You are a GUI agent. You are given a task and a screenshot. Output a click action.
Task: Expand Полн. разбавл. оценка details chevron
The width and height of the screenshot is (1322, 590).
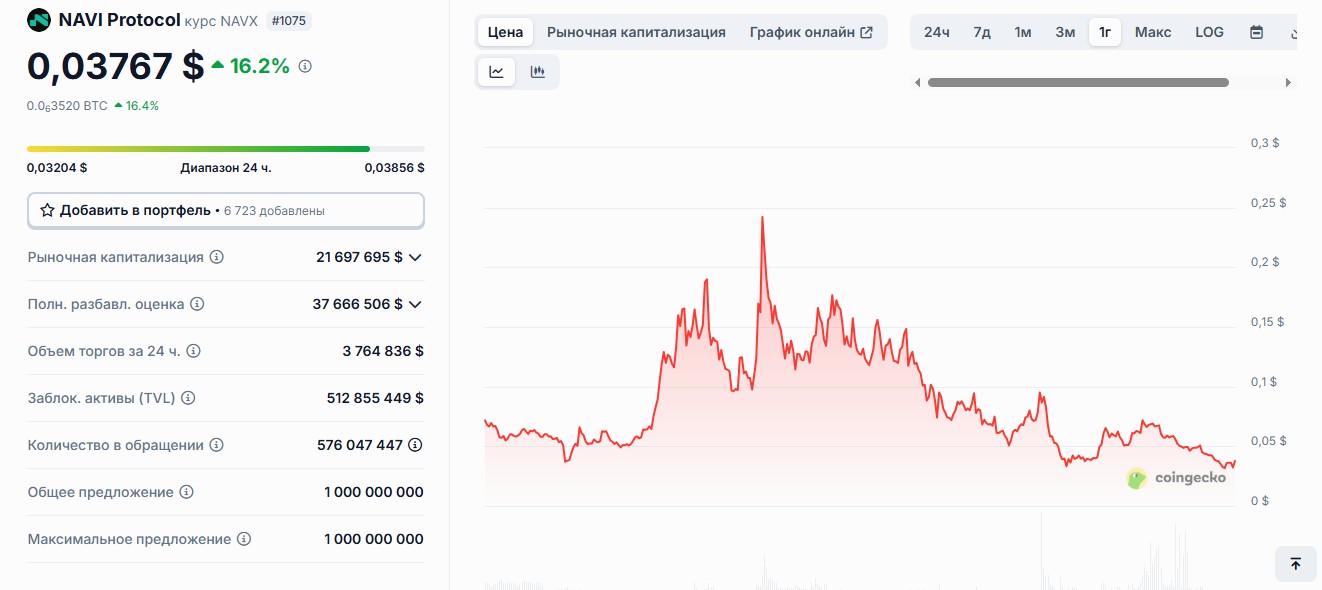click(415, 304)
